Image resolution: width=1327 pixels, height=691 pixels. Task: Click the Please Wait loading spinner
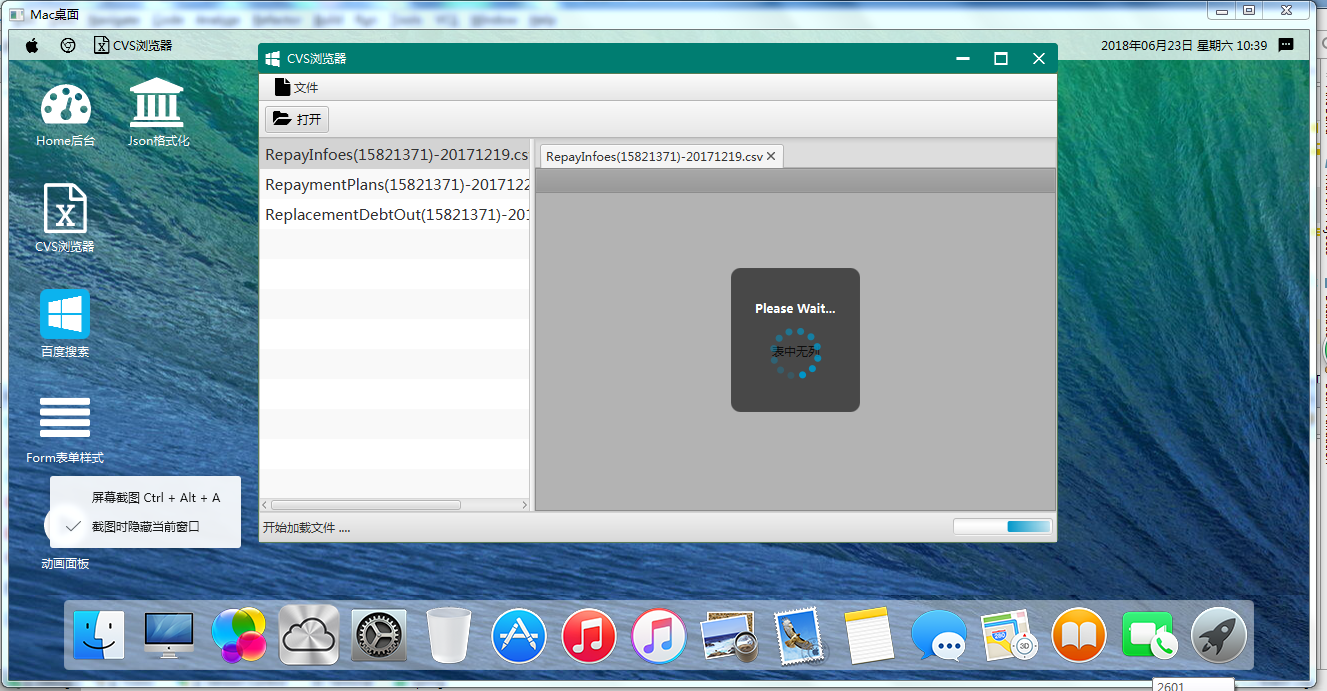pos(796,354)
